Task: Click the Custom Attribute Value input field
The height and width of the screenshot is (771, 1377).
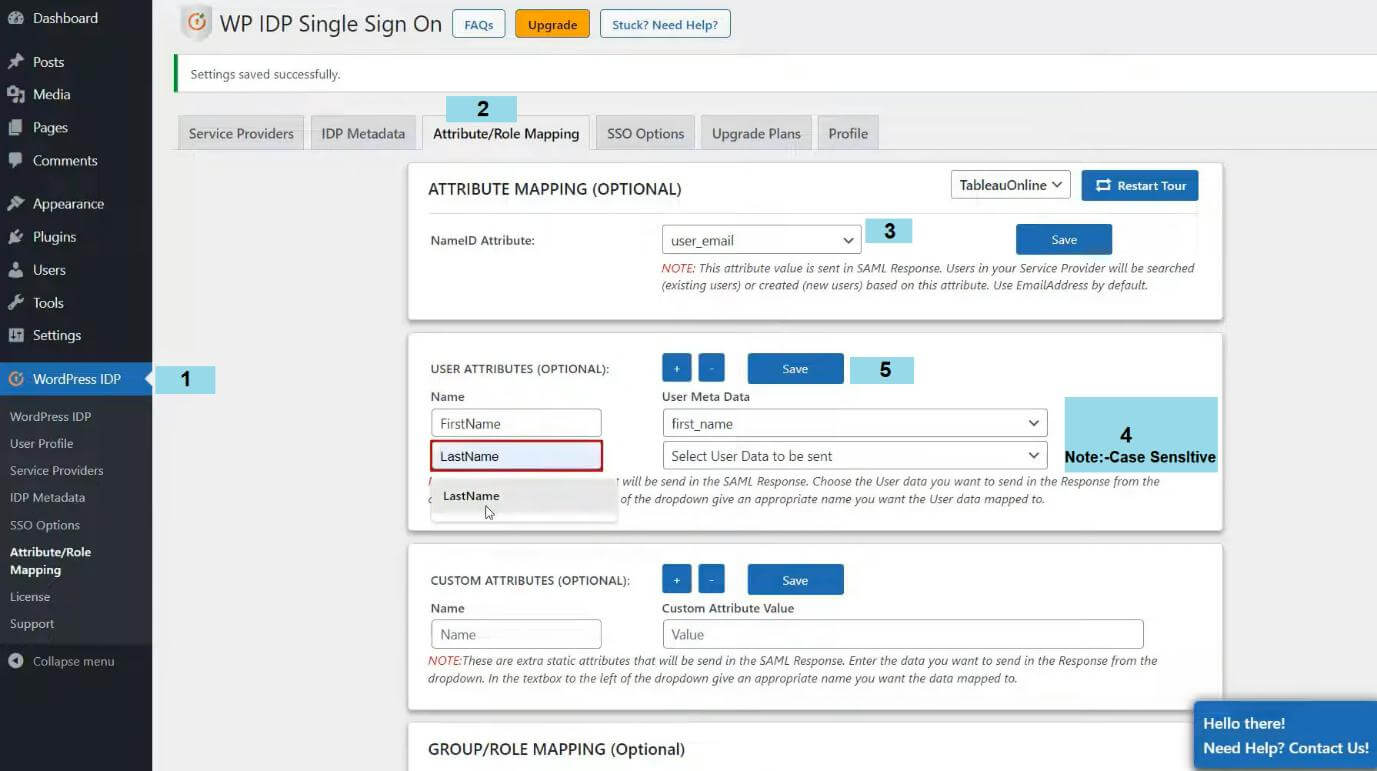Action: pos(903,634)
